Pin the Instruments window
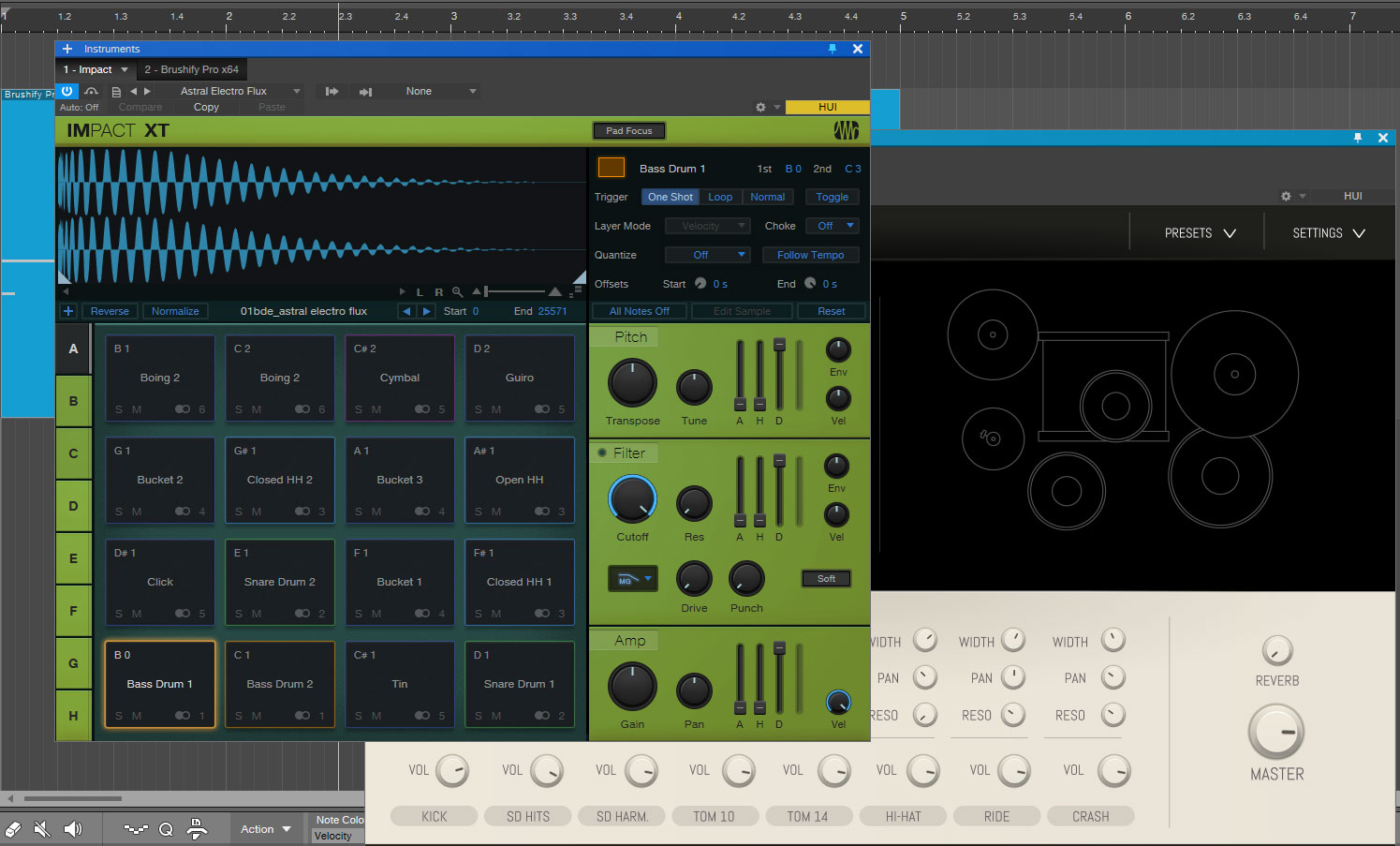 832,49
